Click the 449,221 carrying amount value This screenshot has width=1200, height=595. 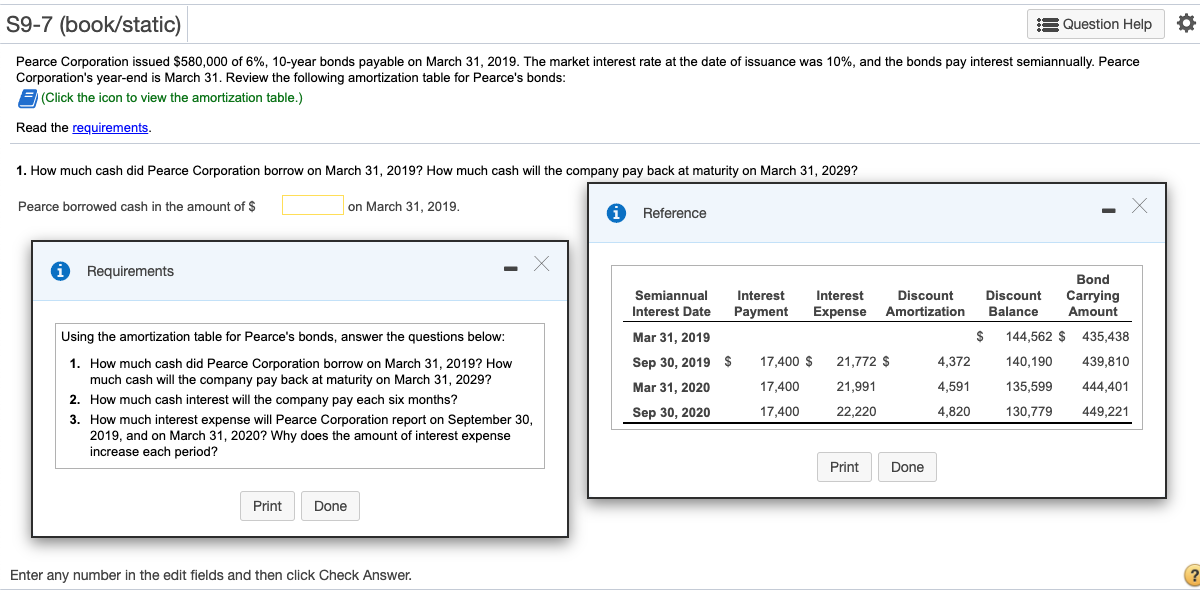point(1106,411)
